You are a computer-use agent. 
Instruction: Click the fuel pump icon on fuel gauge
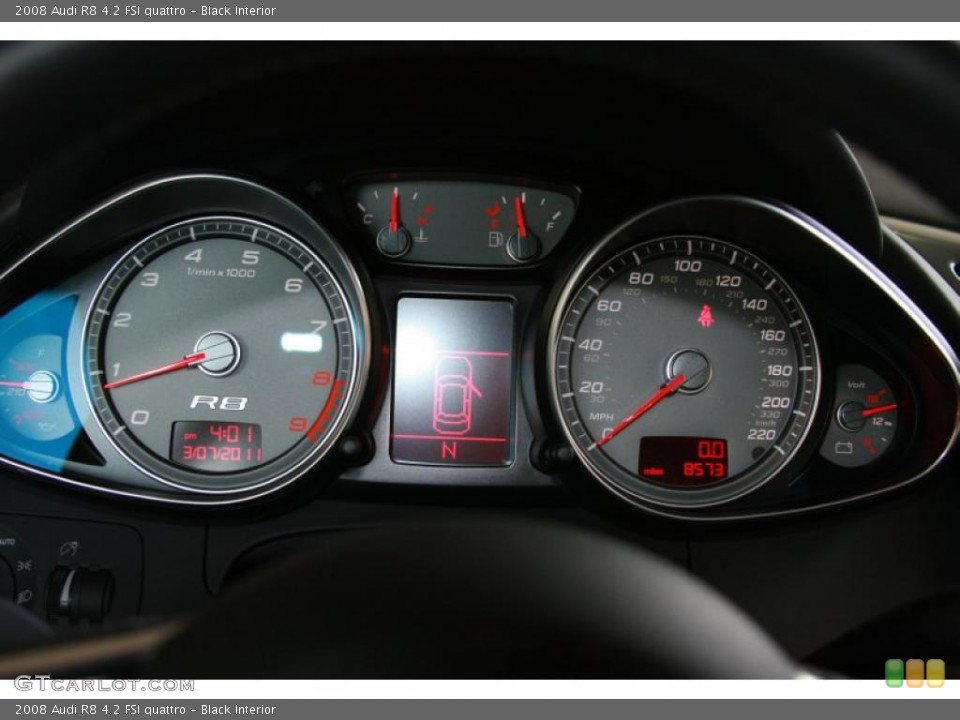[x=495, y=238]
